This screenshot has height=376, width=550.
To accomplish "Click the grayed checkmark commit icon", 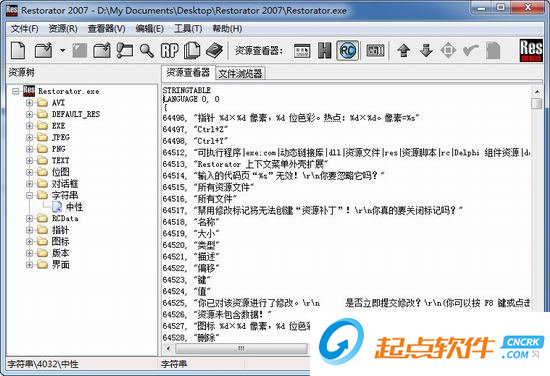I will tap(470, 51).
